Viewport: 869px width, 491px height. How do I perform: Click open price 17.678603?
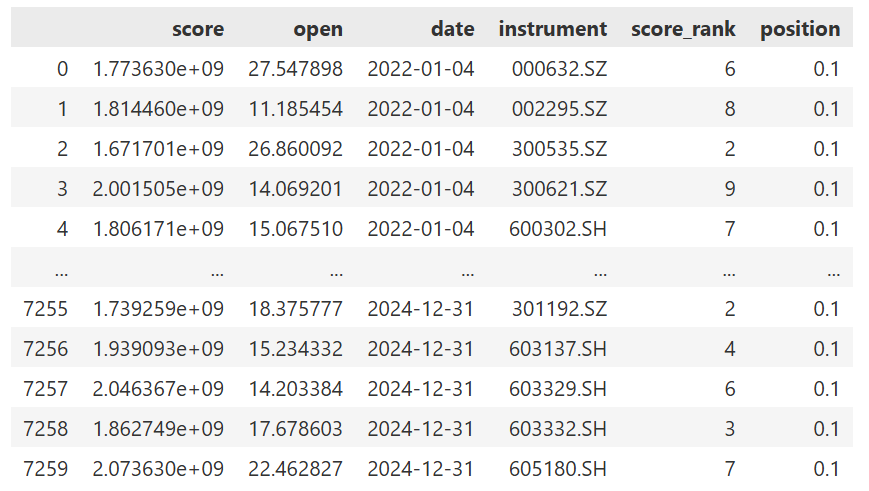pyautogui.click(x=295, y=429)
